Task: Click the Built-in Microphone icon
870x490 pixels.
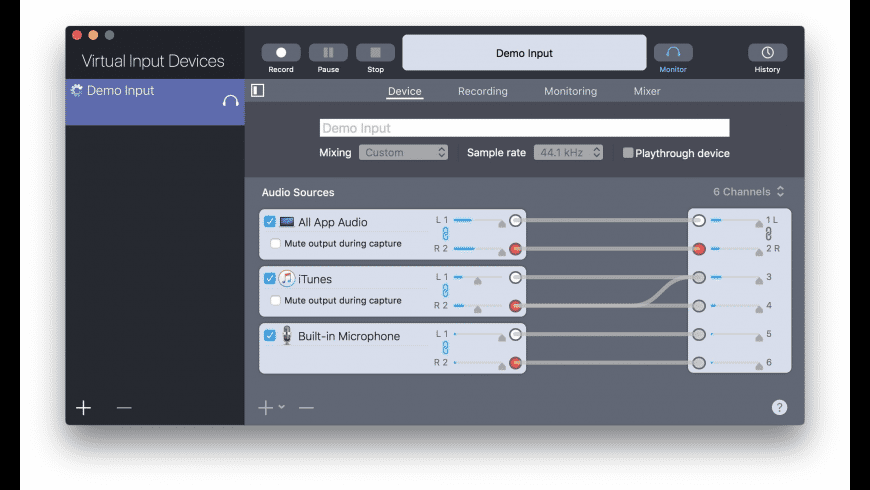Action: 287,335
